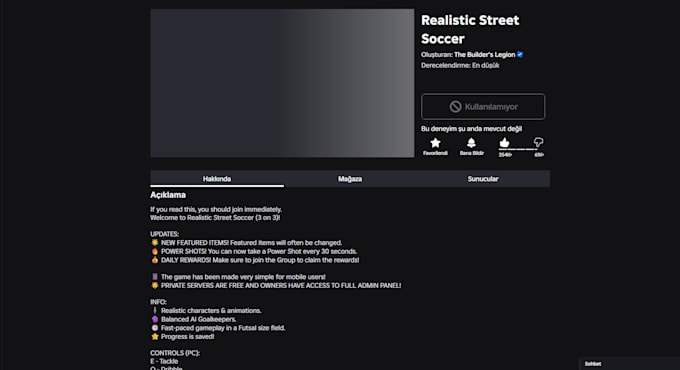Open the Sunucular tab
The height and width of the screenshot is (370, 680).
(x=483, y=179)
